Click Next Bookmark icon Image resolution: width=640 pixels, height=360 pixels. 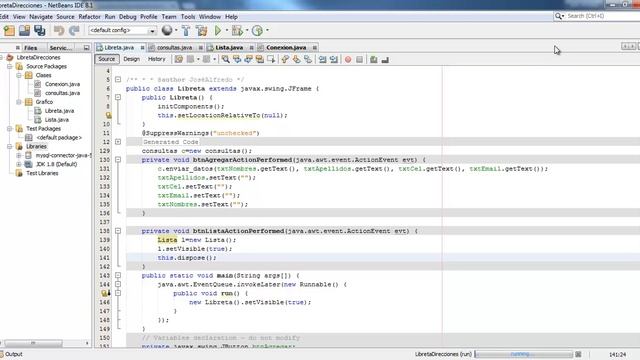[296, 60]
